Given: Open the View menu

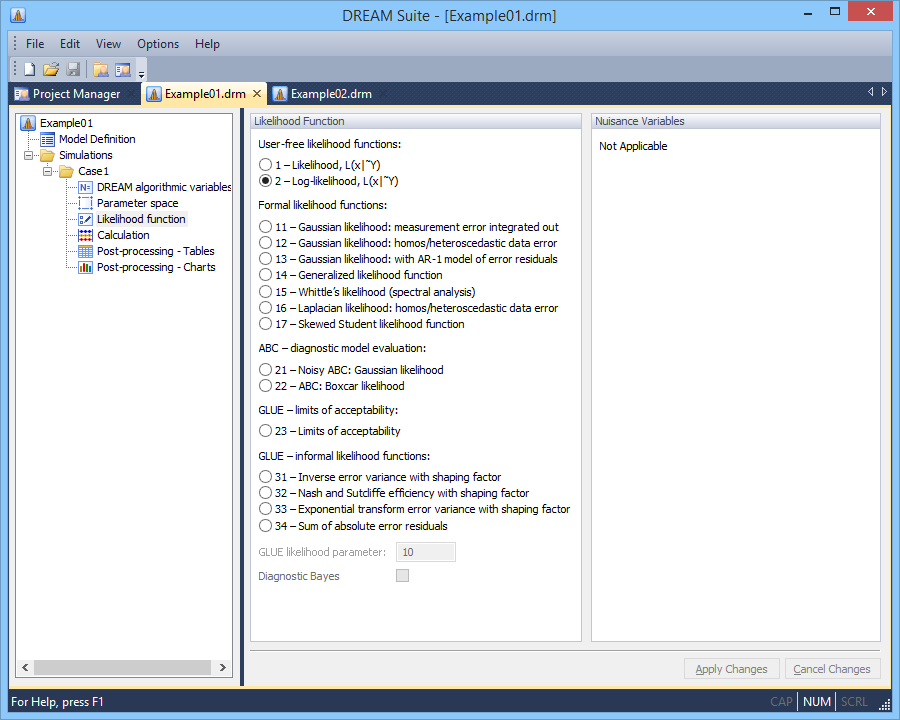Looking at the screenshot, I should click(x=108, y=44).
